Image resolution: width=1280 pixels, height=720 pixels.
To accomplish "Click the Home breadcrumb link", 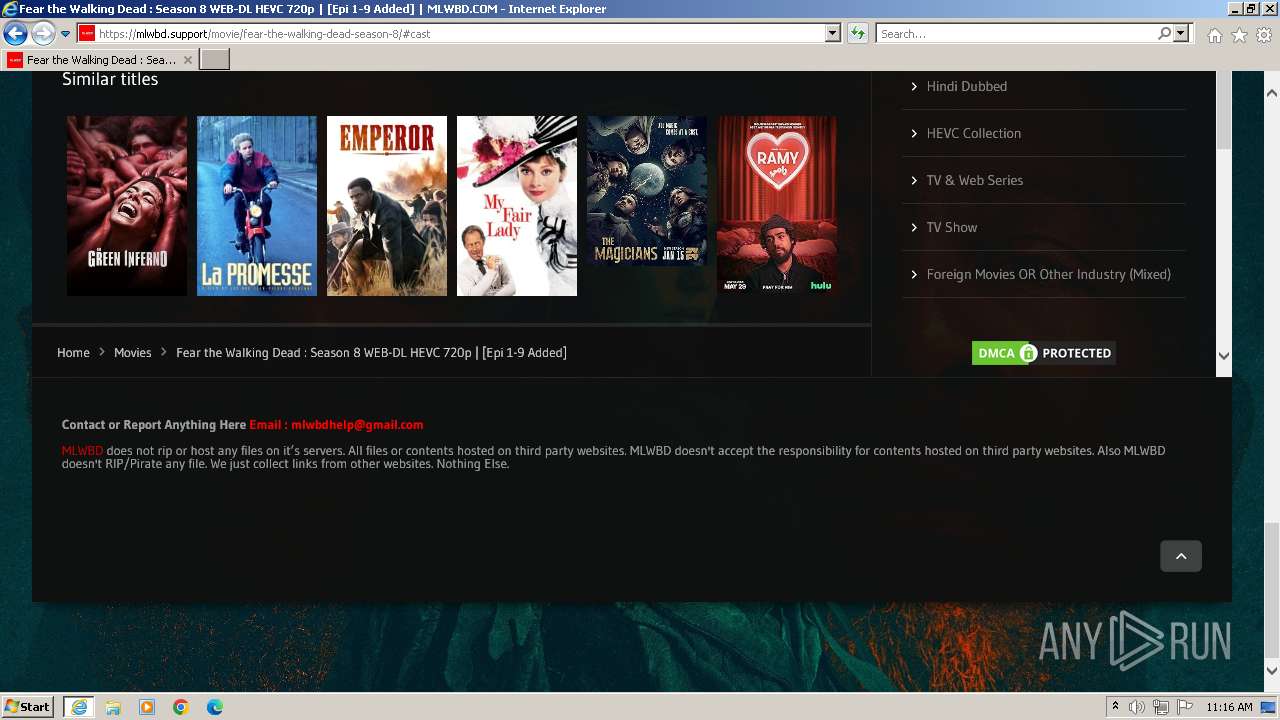I will click(73, 352).
